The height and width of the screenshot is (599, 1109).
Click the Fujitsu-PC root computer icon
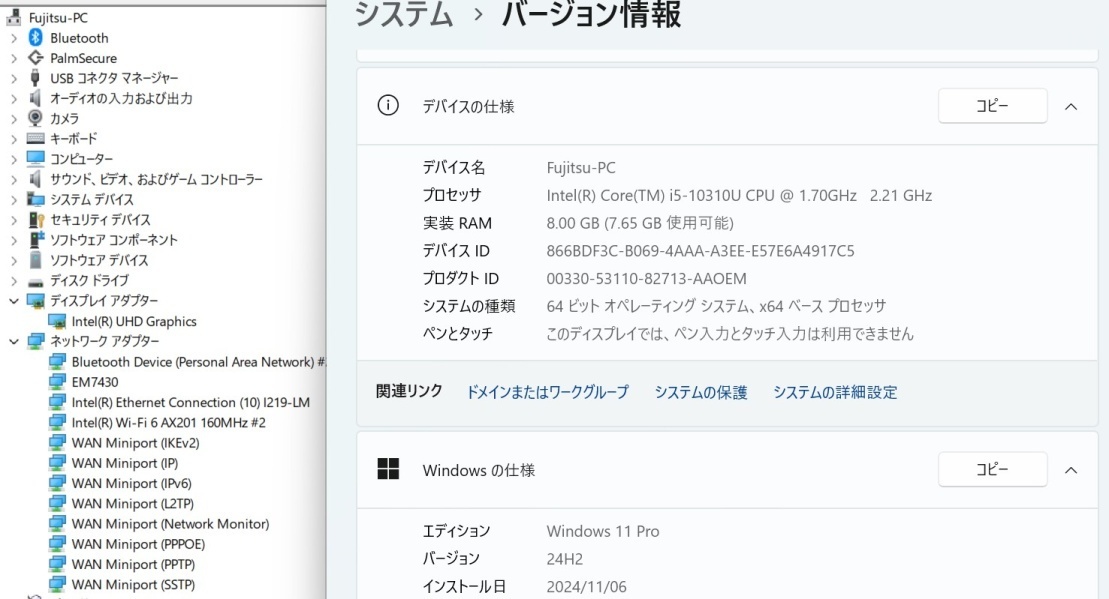pyautogui.click(x=13, y=17)
